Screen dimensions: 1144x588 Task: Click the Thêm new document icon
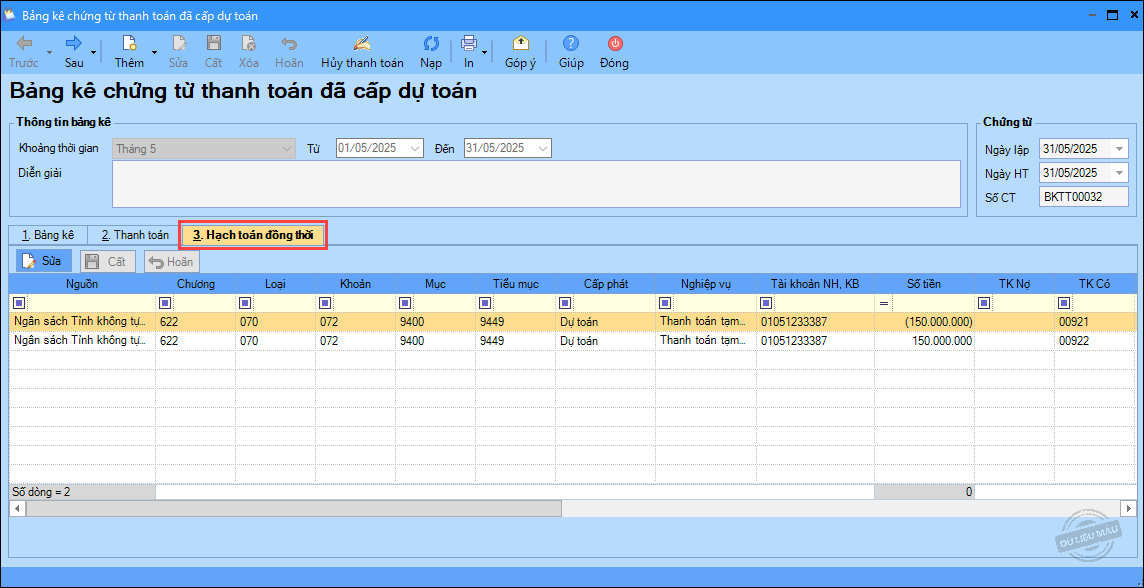[129, 44]
